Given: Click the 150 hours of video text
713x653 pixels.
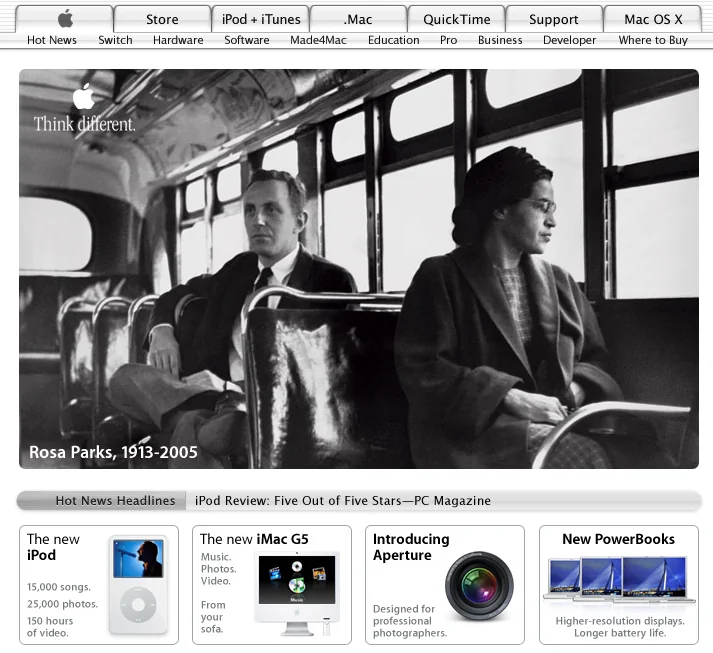Looking at the screenshot, I should pos(50,627).
